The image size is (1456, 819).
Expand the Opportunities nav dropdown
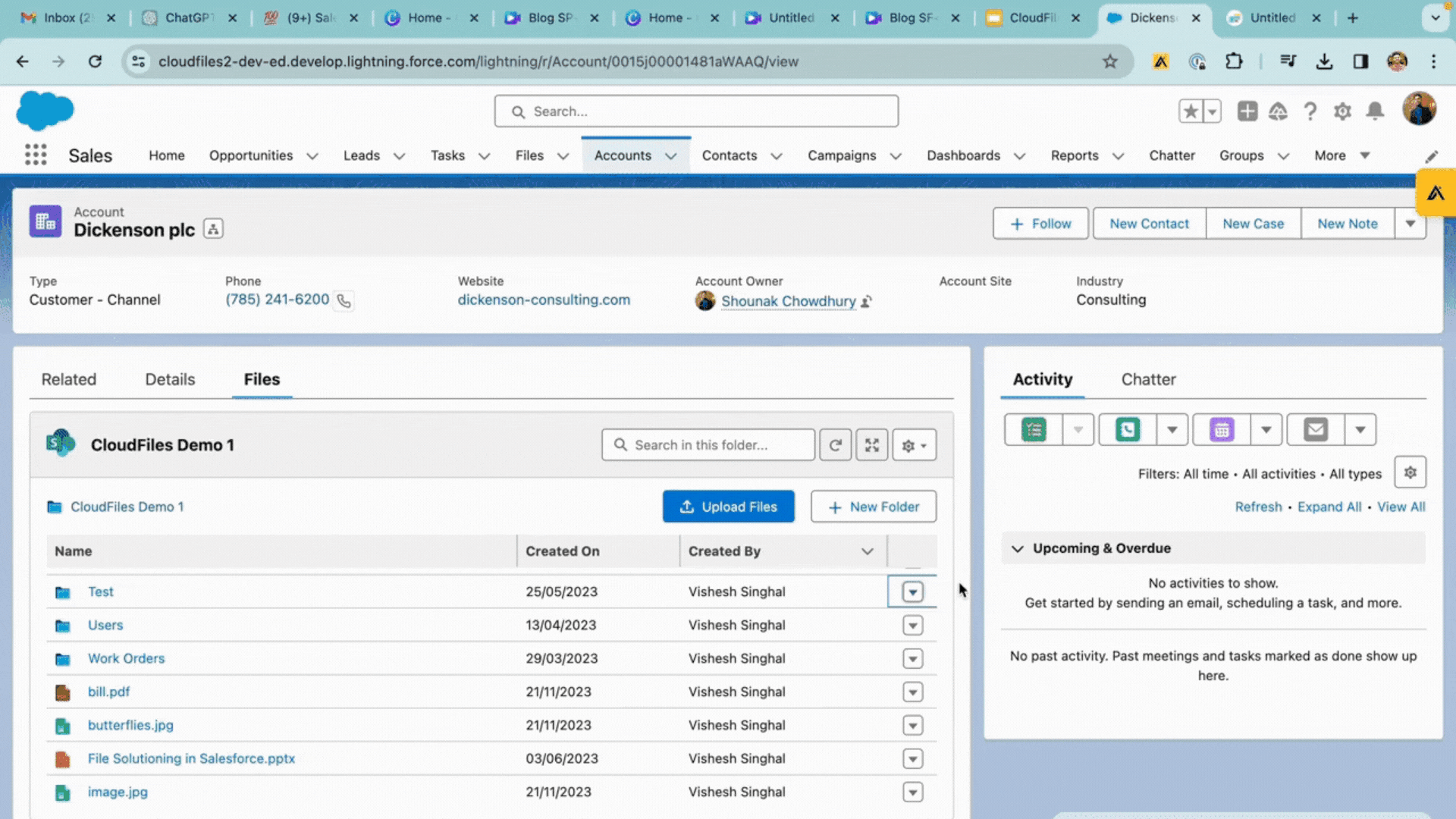point(312,156)
